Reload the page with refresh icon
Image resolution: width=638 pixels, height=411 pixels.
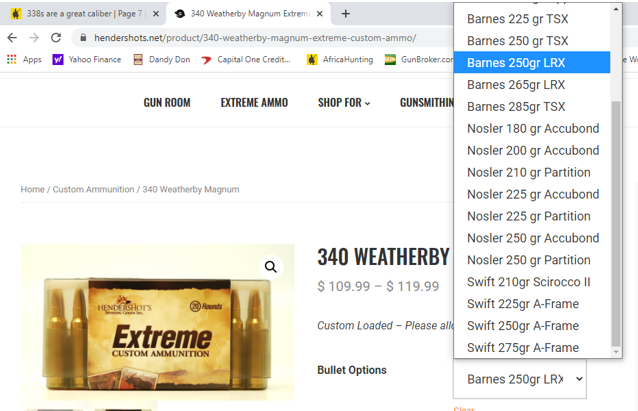click(x=56, y=37)
